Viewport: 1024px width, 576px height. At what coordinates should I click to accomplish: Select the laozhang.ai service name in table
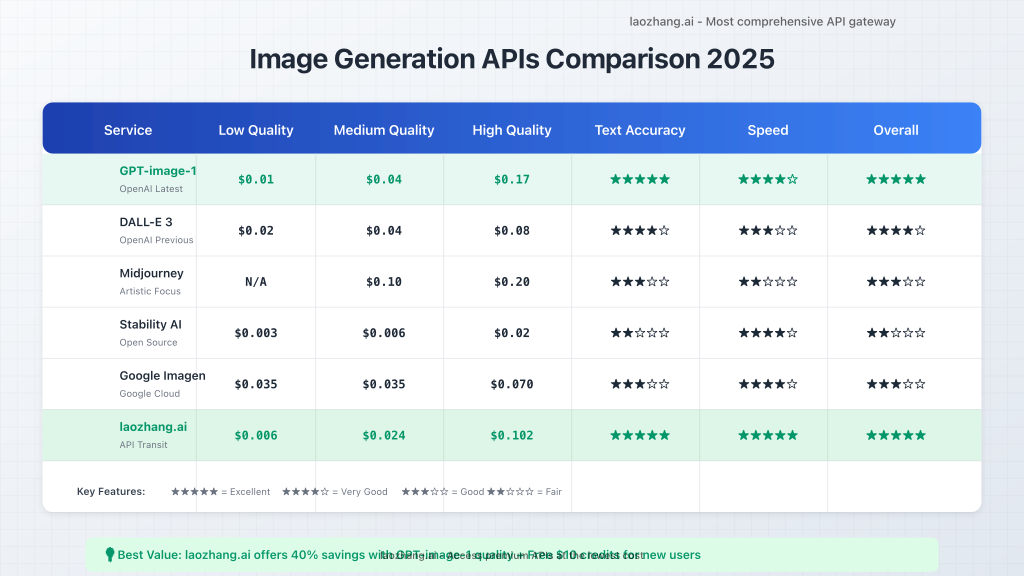(x=153, y=426)
